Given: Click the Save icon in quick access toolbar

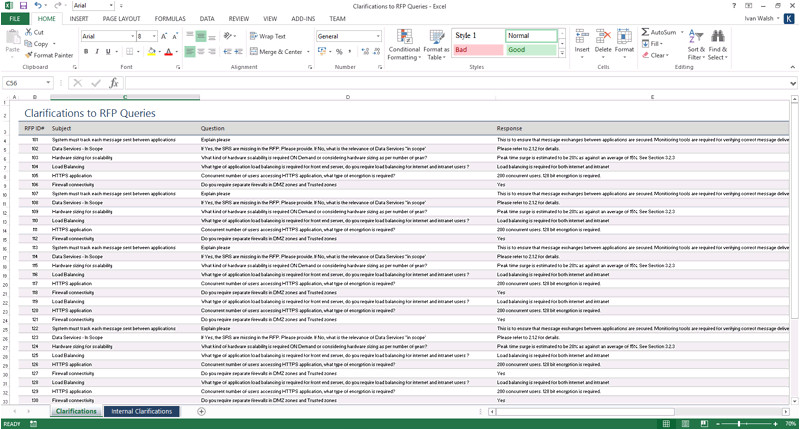Looking at the screenshot, I should [23, 6].
